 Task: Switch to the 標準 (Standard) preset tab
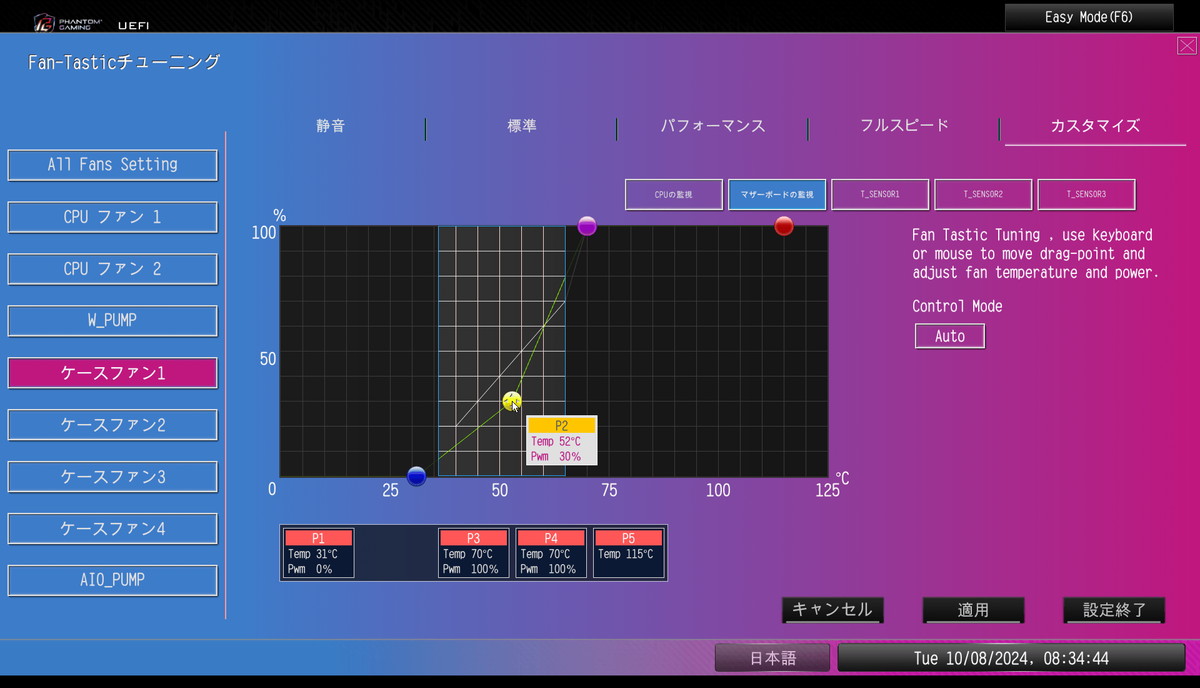coord(522,126)
